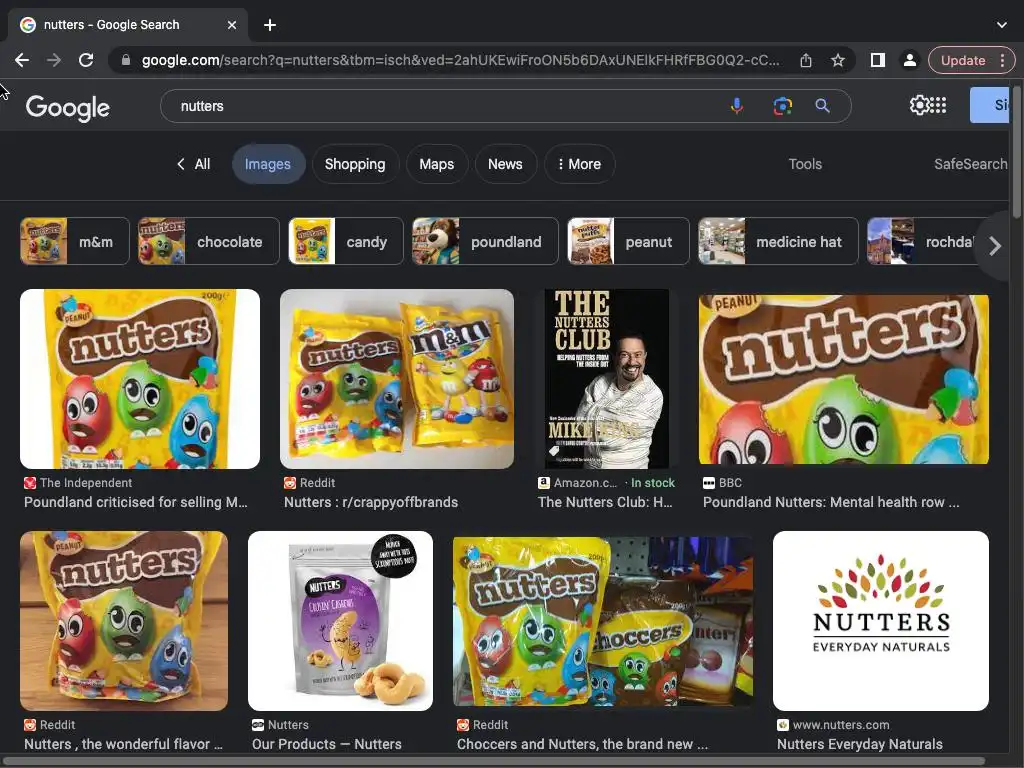Screen dimensions: 1024x768
Task: Open the Chrome three-dot menu
Action: pyautogui.click(x=1002, y=60)
